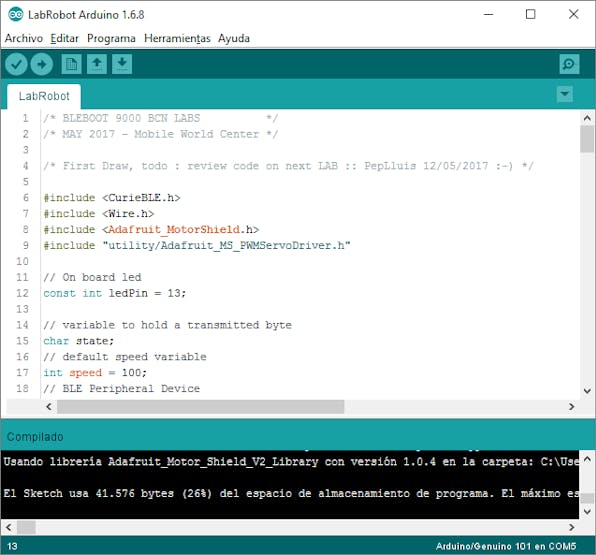Click the '// default speed variable' comment
The height and width of the screenshot is (555, 596).
click(125, 357)
